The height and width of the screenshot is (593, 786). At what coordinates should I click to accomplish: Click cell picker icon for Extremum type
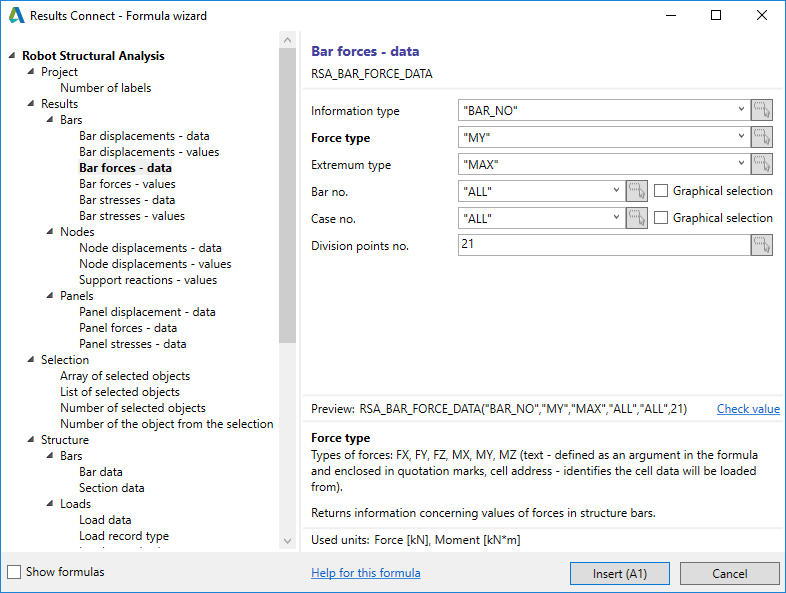pos(762,164)
